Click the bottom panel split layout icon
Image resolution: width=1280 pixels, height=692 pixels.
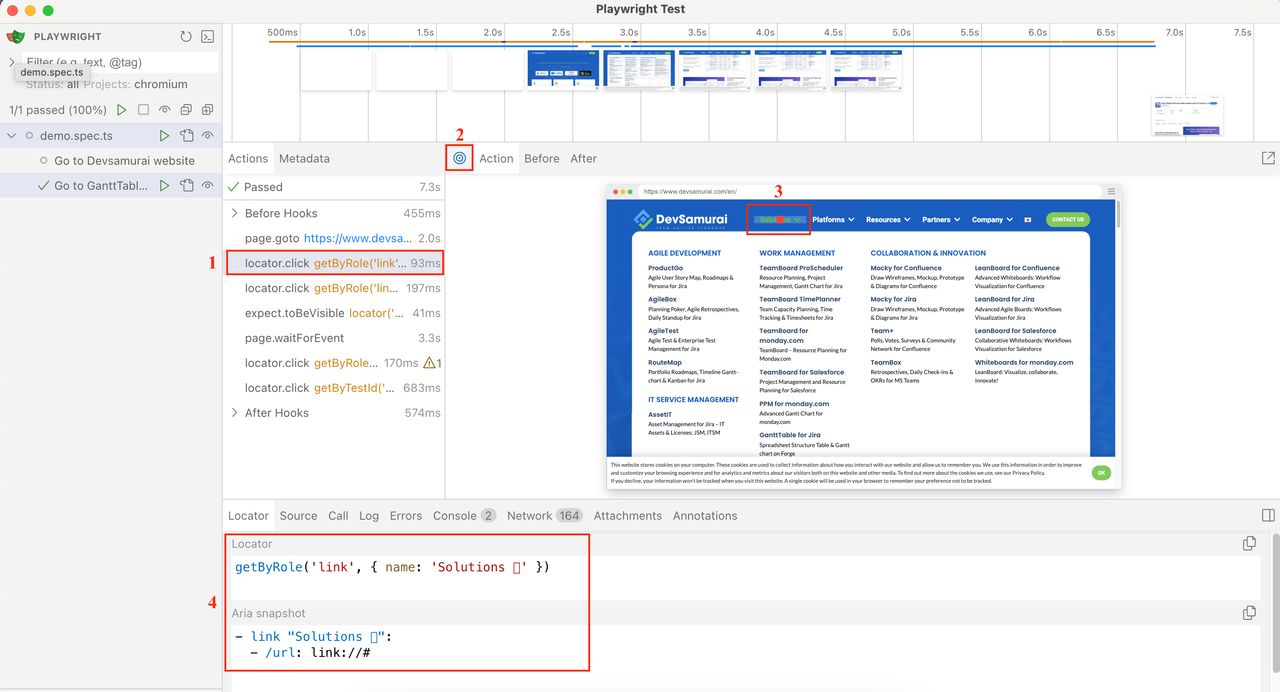tap(1269, 515)
